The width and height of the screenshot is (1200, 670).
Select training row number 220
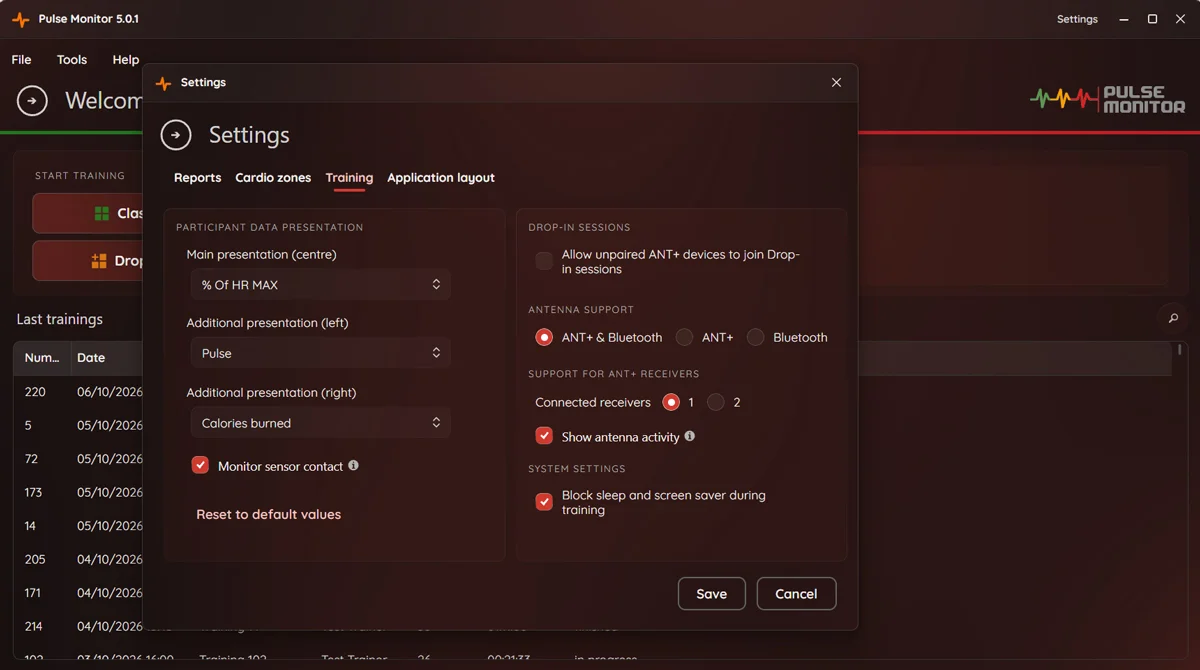coord(77,392)
